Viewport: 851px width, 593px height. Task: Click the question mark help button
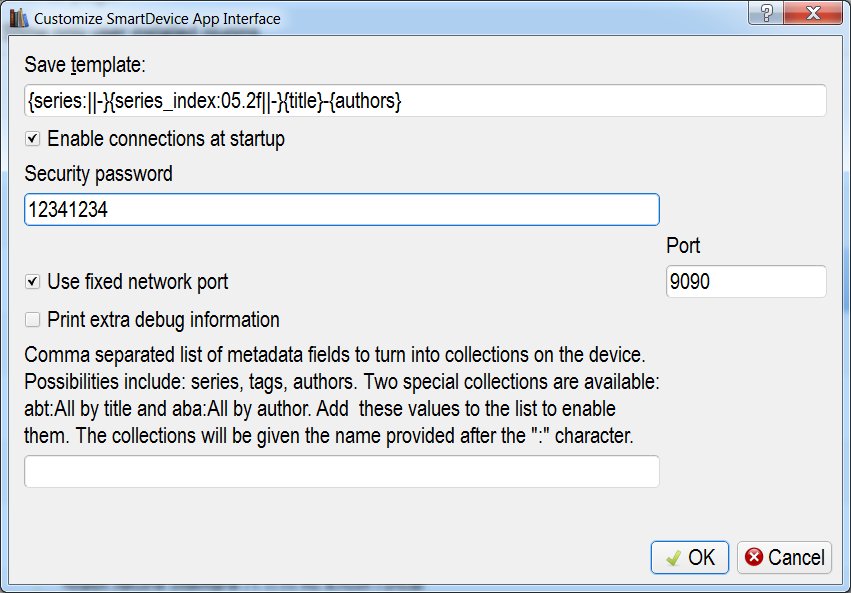pos(767,14)
